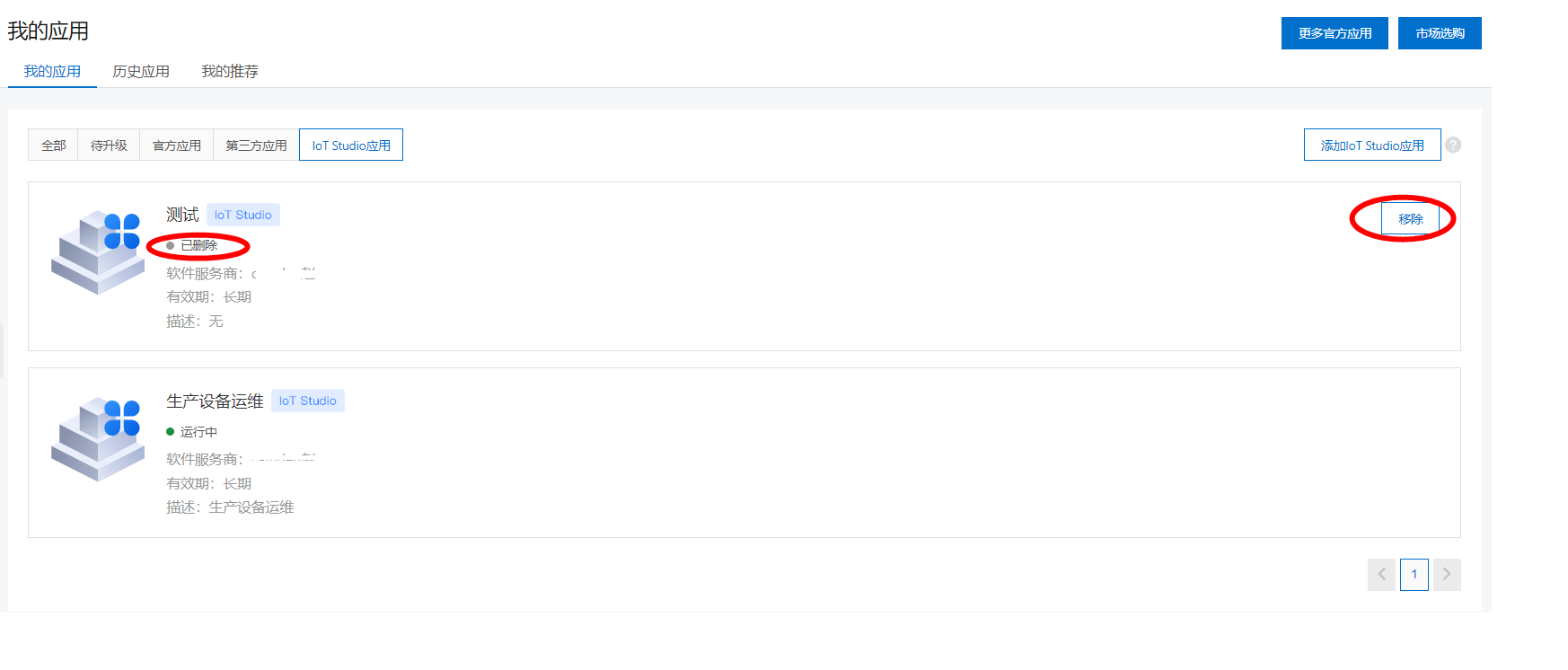This screenshot has width=1568, height=670.
Task: Click the IoT Studio tag beside 测试
Action: [243, 215]
